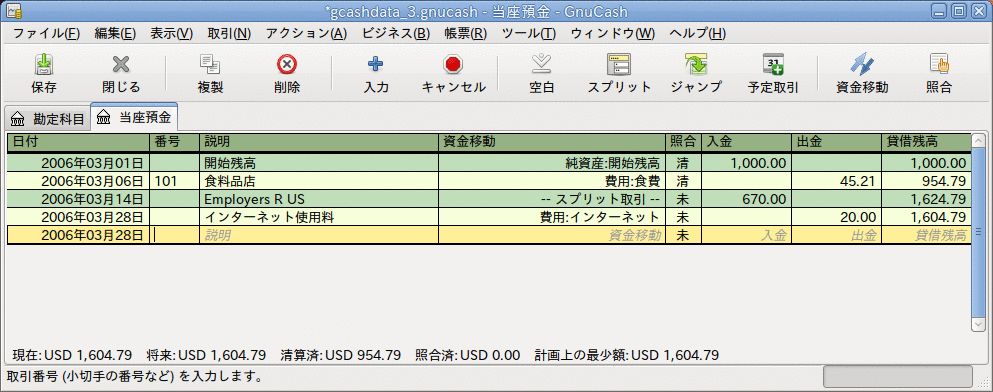This screenshot has height=392, width=993.
Task: Click the 費用:インターネット transfer cell
Action: 552,218
